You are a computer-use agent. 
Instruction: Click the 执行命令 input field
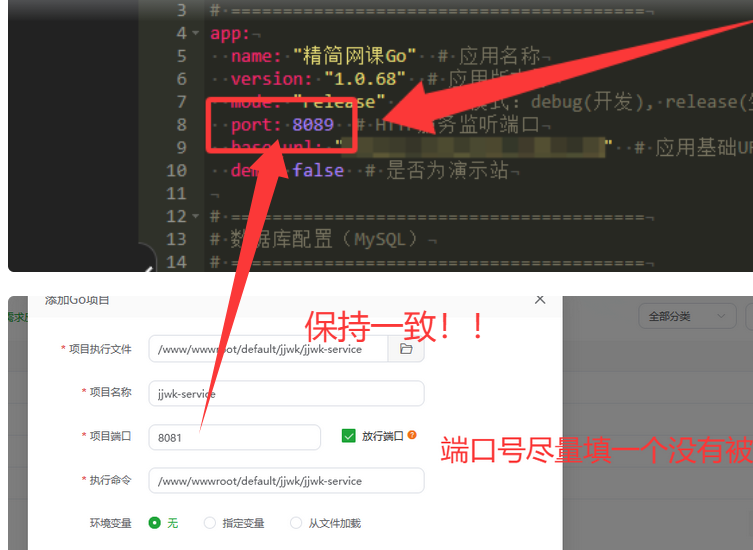tap(285, 481)
